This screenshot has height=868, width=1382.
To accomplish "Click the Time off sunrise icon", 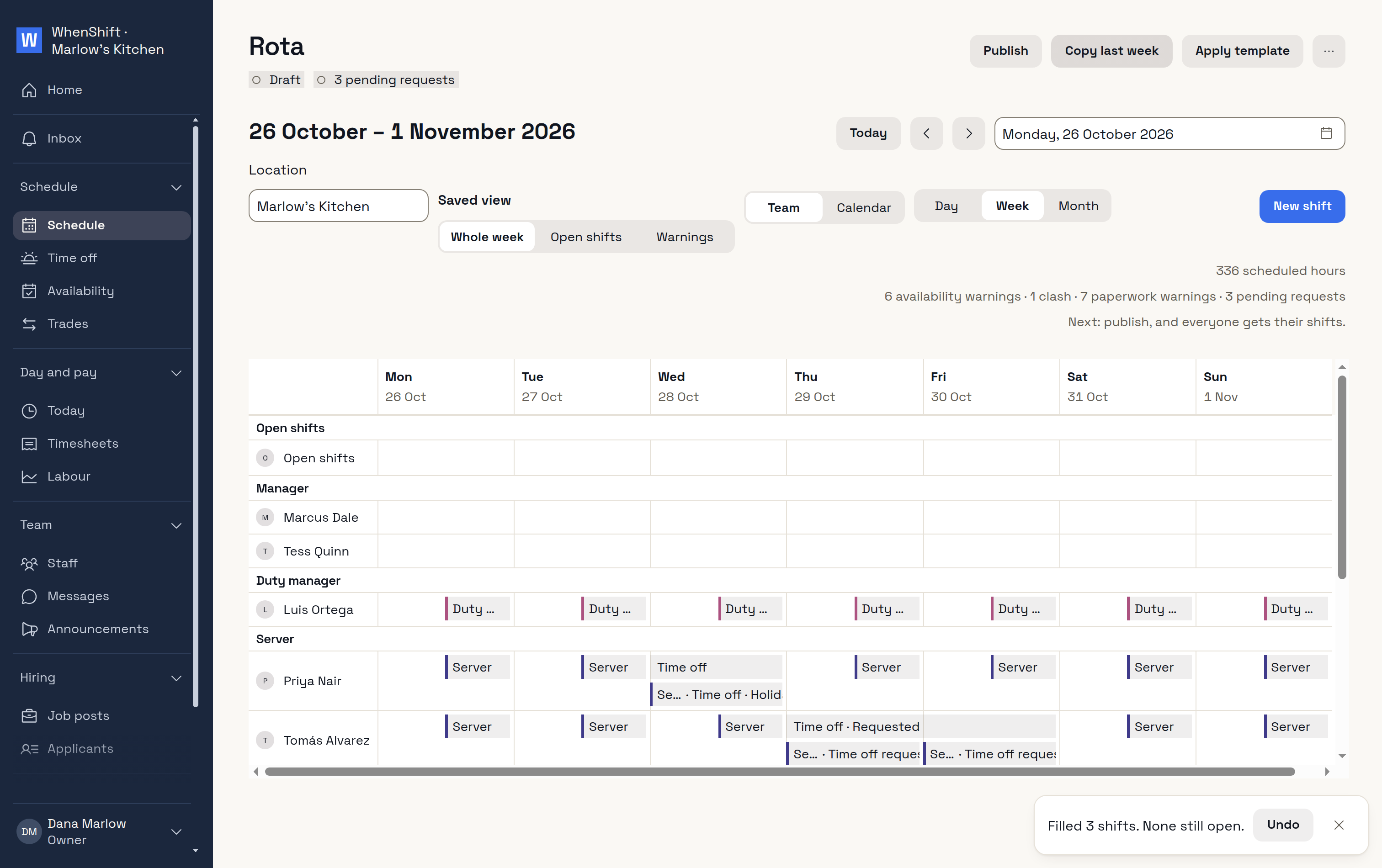I will click(29, 258).
